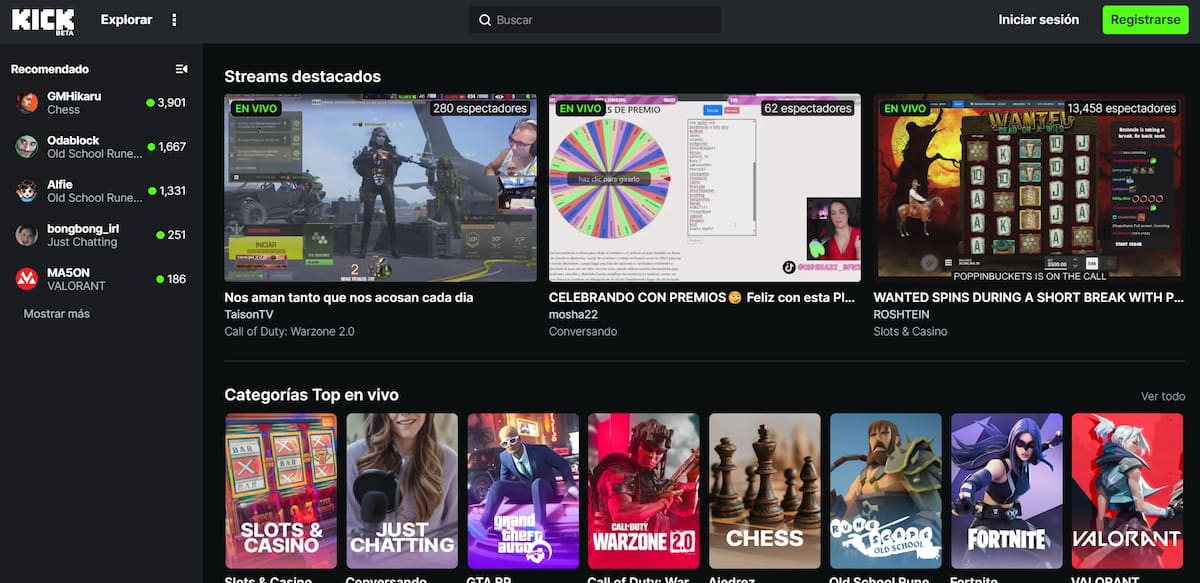Focus the Buscar search field

595,20
